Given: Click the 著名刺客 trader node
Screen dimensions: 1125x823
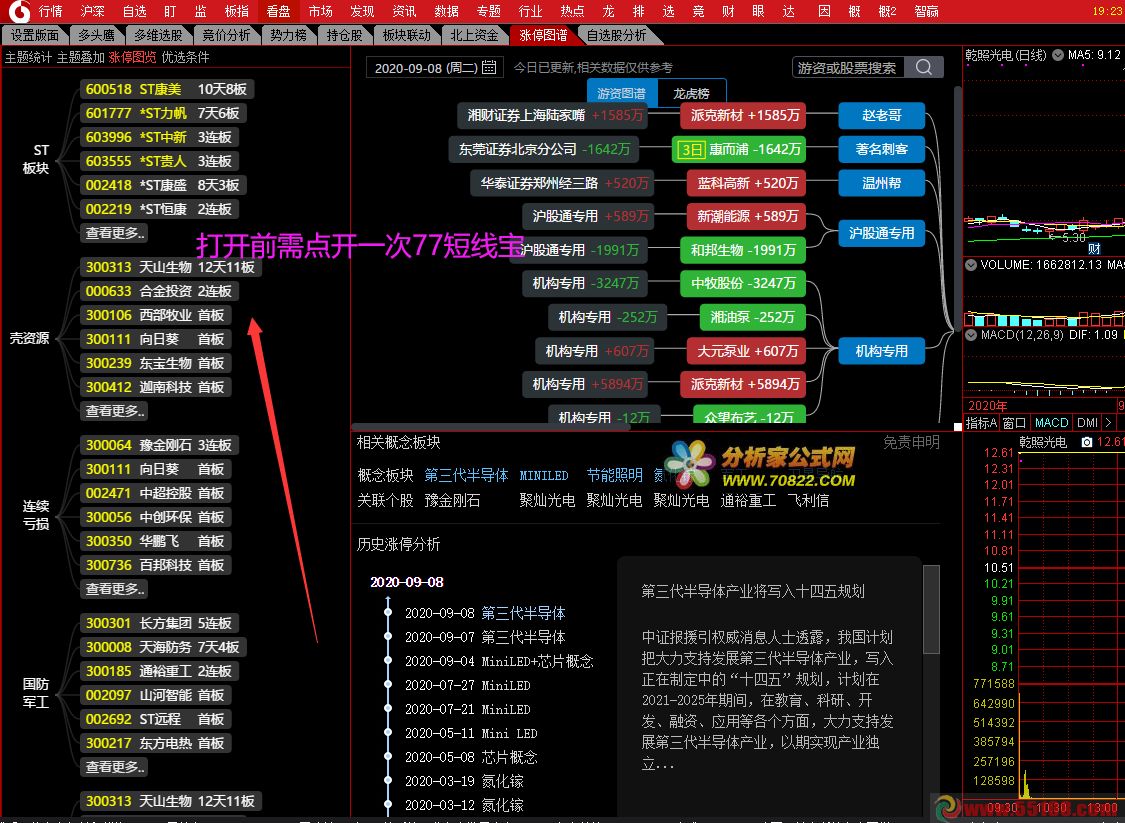Looking at the screenshot, I should pos(881,149).
